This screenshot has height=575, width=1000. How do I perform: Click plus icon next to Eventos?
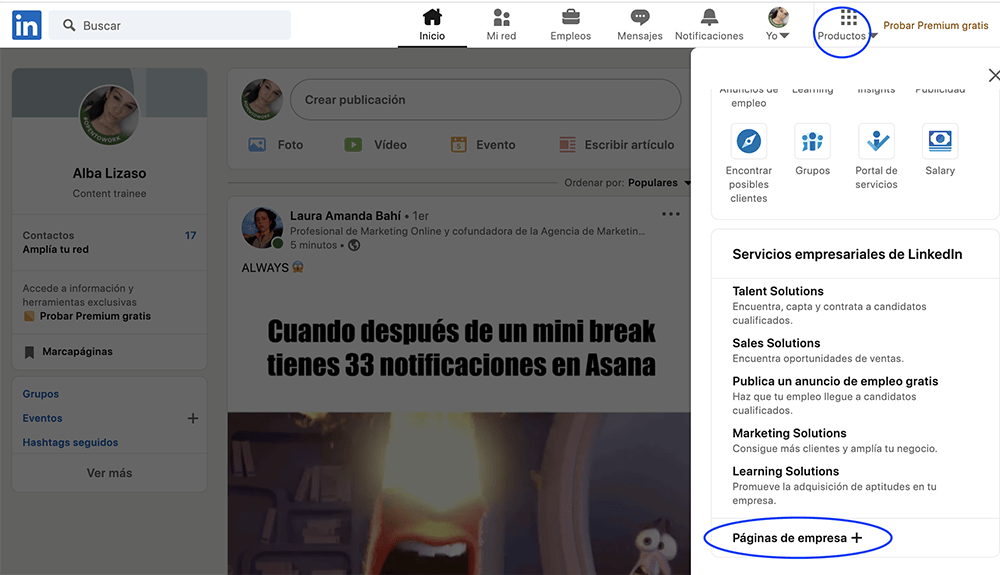193,418
